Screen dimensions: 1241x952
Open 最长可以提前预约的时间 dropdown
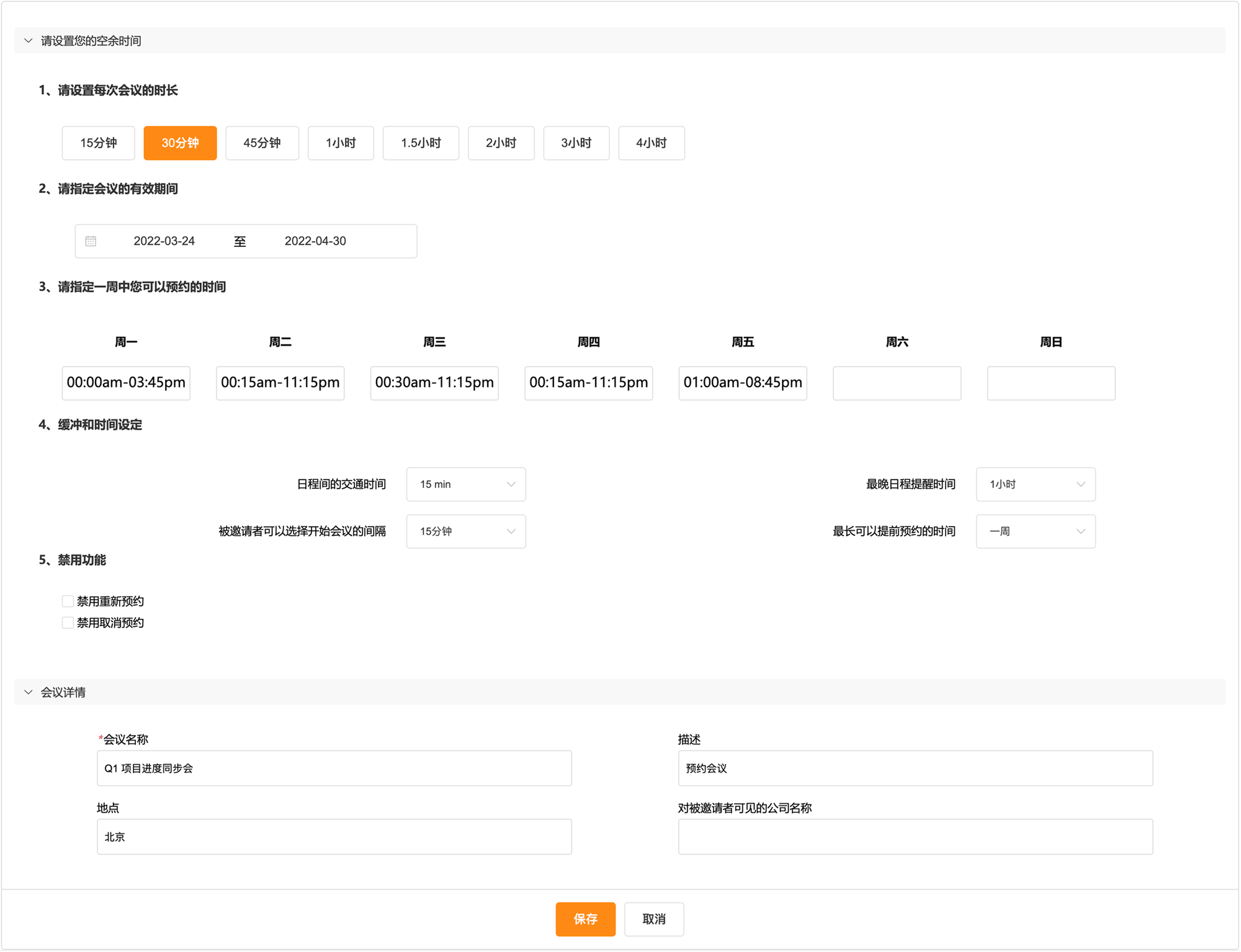tap(1035, 532)
